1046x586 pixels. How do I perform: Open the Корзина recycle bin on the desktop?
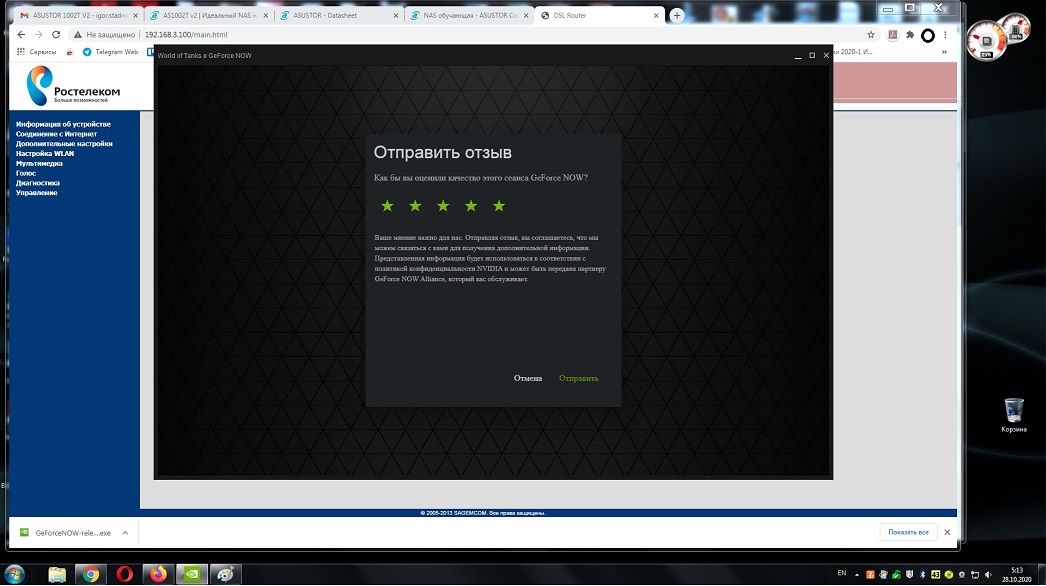[1013, 411]
